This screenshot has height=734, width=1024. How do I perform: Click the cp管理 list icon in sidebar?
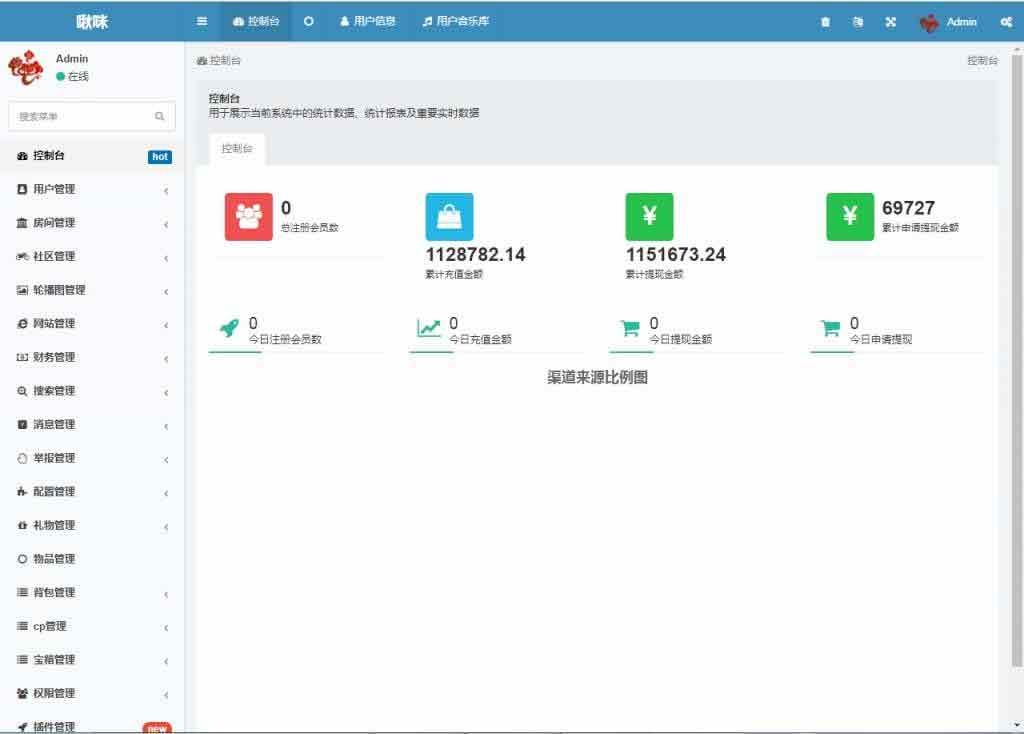(22, 626)
